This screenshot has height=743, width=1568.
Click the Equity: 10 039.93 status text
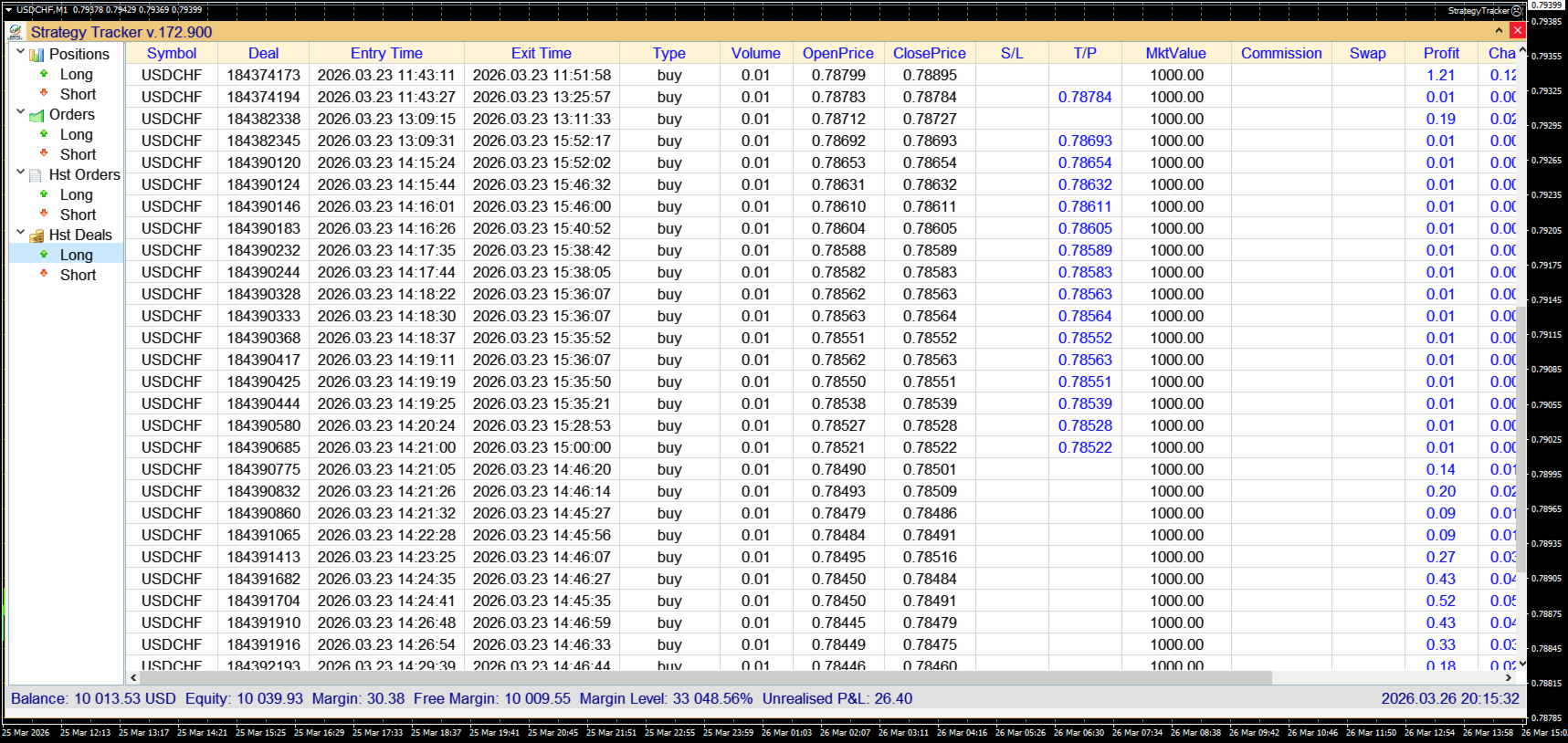244,698
